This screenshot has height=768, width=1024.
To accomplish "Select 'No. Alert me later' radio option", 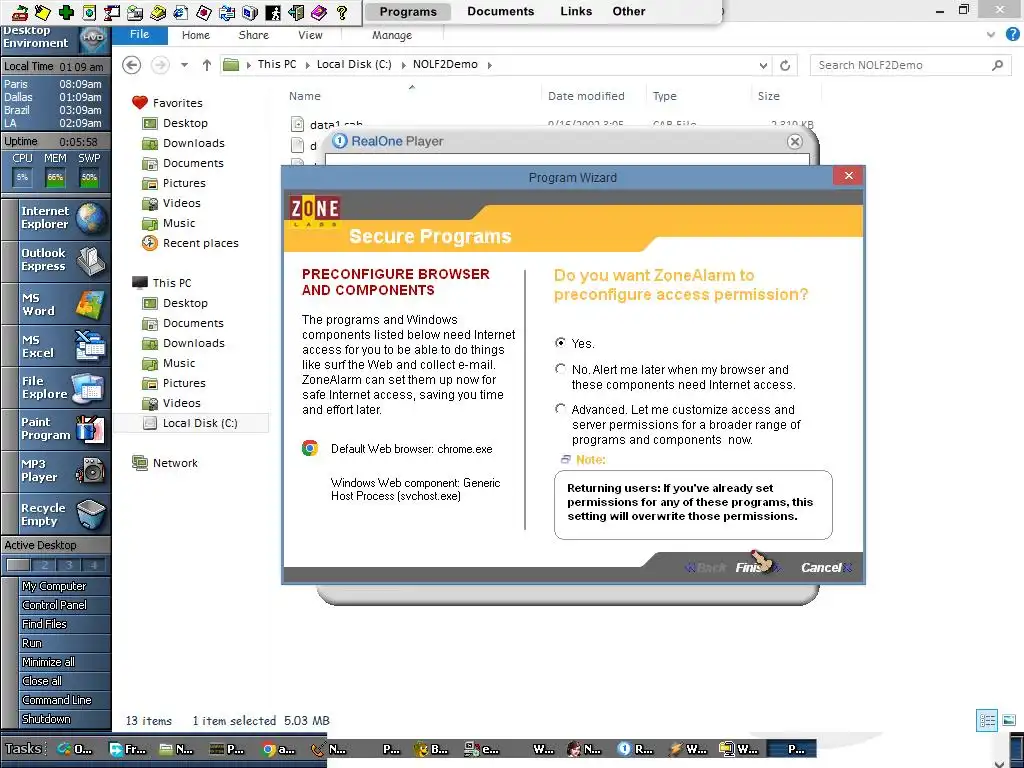I will [560, 368].
